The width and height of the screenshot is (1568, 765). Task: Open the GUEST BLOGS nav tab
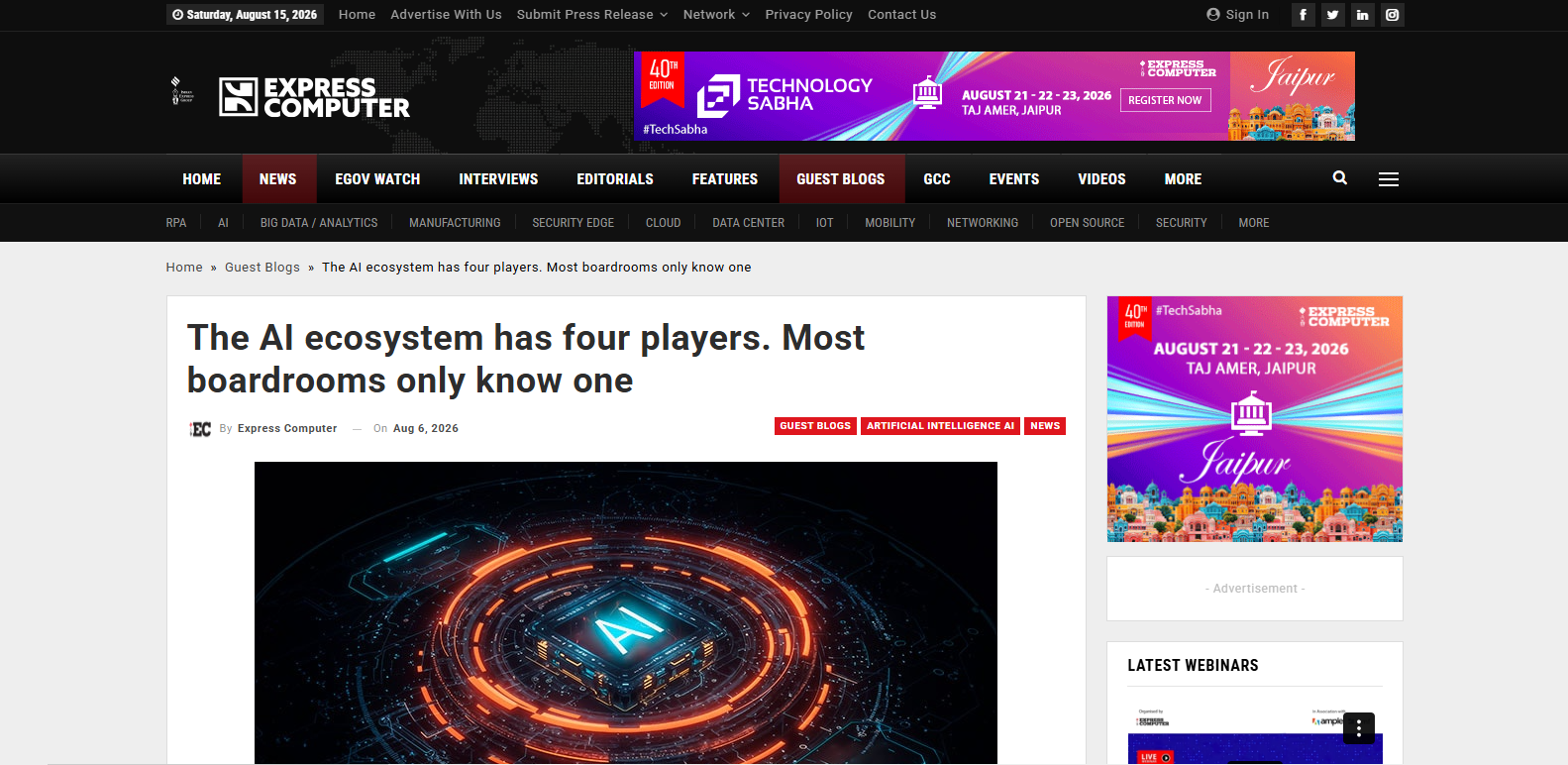pyautogui.click(x=841, y=179)
